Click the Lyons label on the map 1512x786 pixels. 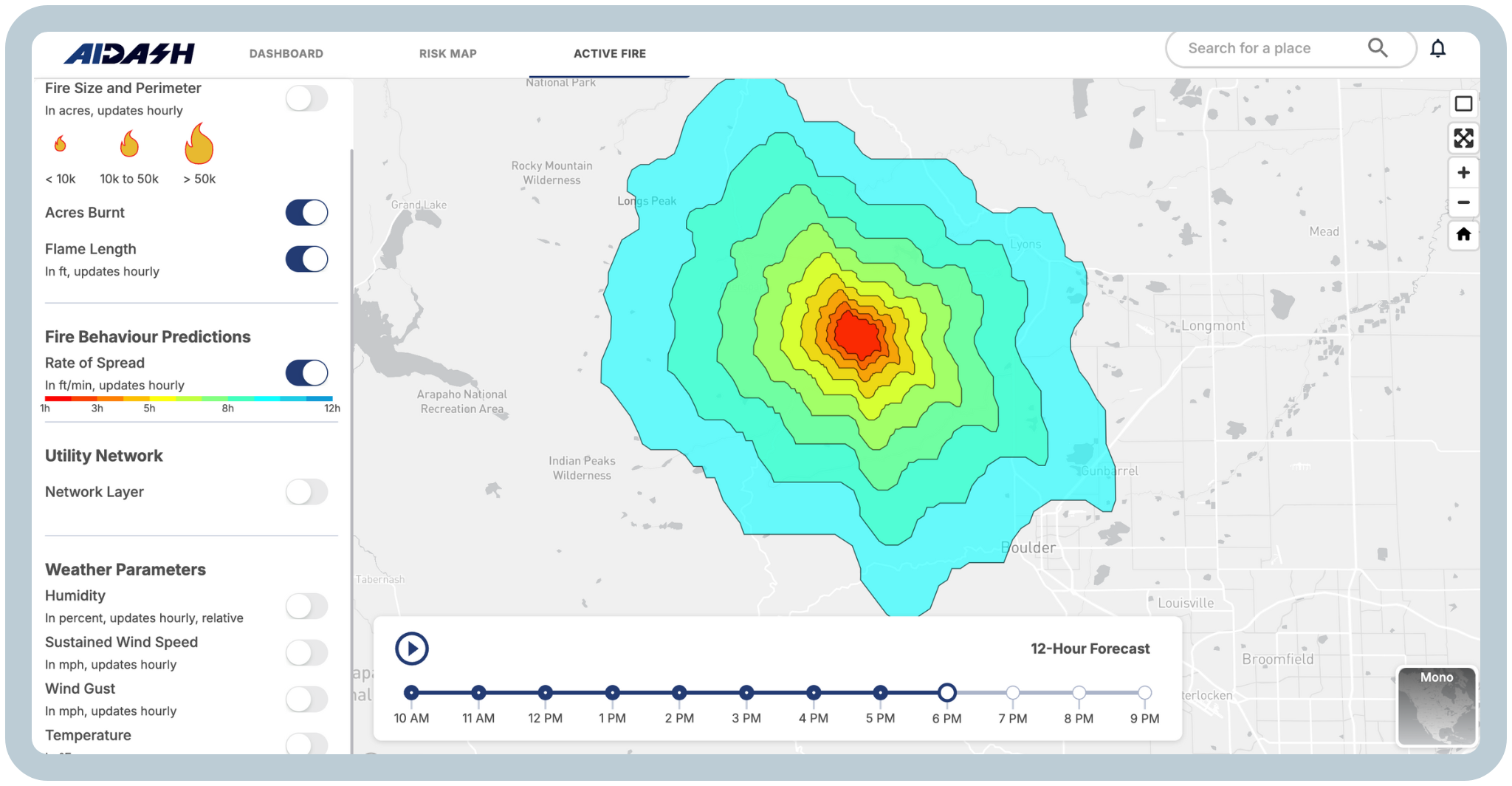tap(1025, 245)
